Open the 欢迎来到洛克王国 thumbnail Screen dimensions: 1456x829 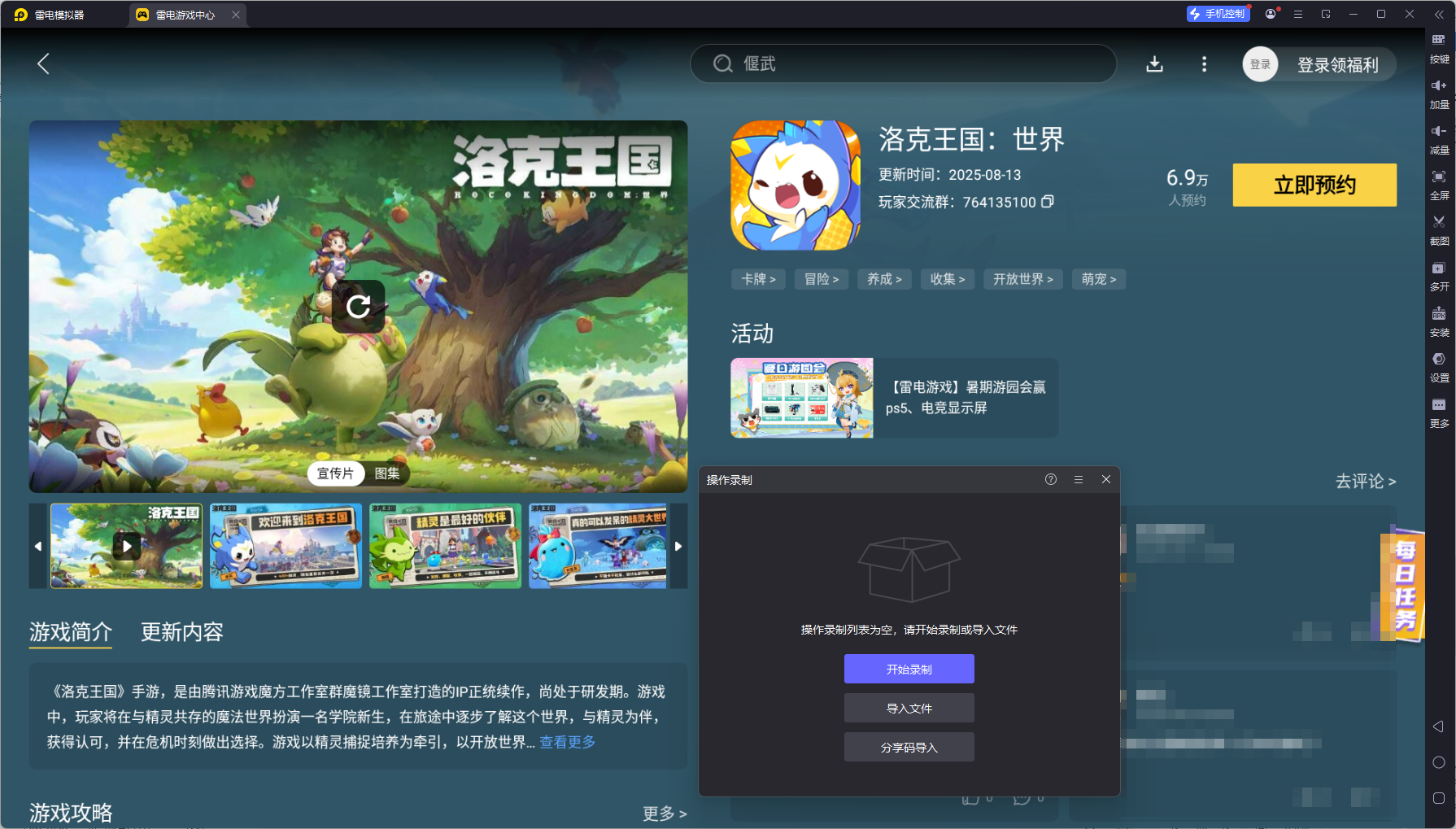point(286,546)
